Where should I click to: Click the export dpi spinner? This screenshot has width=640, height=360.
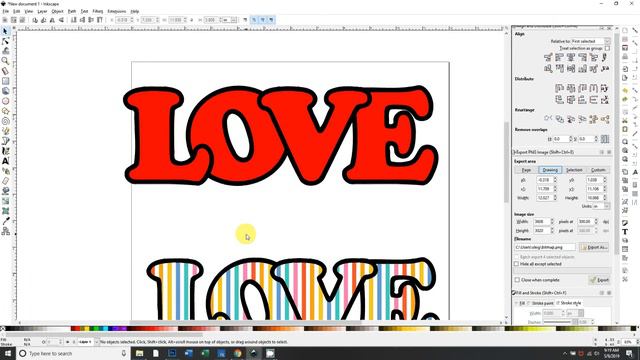click(588, 222)
